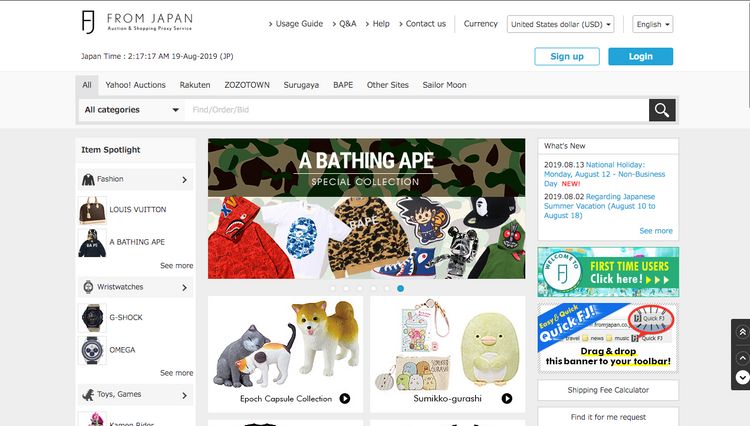The image size is (750, 426).
Task: Expand the Toys, Games category arrow
Action: [x=185, y=395]
